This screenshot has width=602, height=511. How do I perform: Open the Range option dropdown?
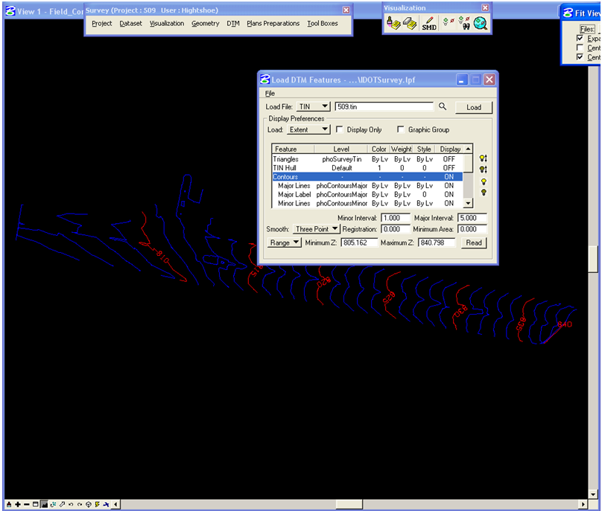(284, 243)
